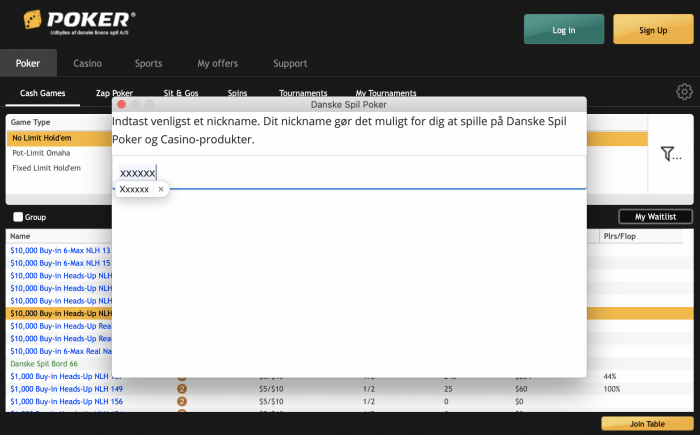The width and height of the screenshot is (700, 435).
Task: Click the Game Type header
Action: point(30,122)
